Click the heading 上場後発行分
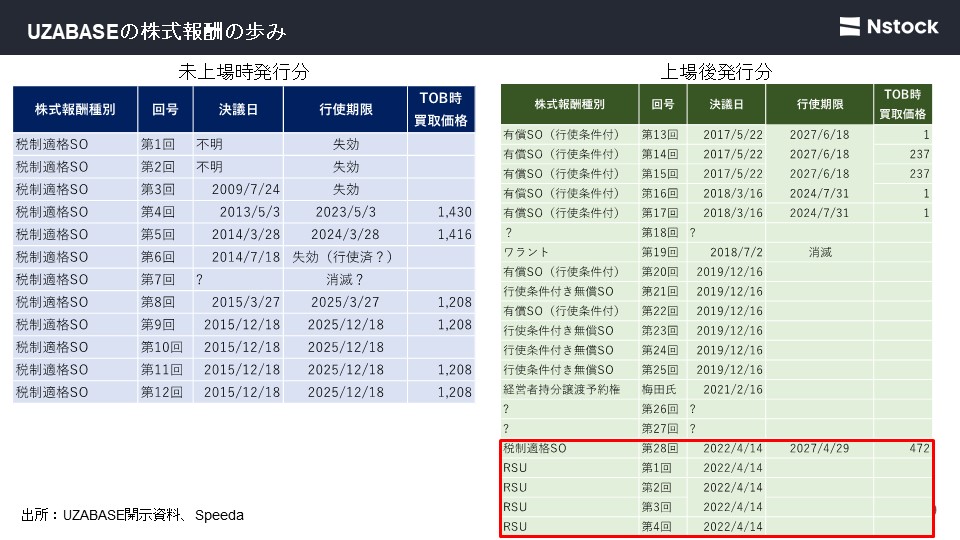The width and height of the screenshot is (960, 540). point(716,72)
